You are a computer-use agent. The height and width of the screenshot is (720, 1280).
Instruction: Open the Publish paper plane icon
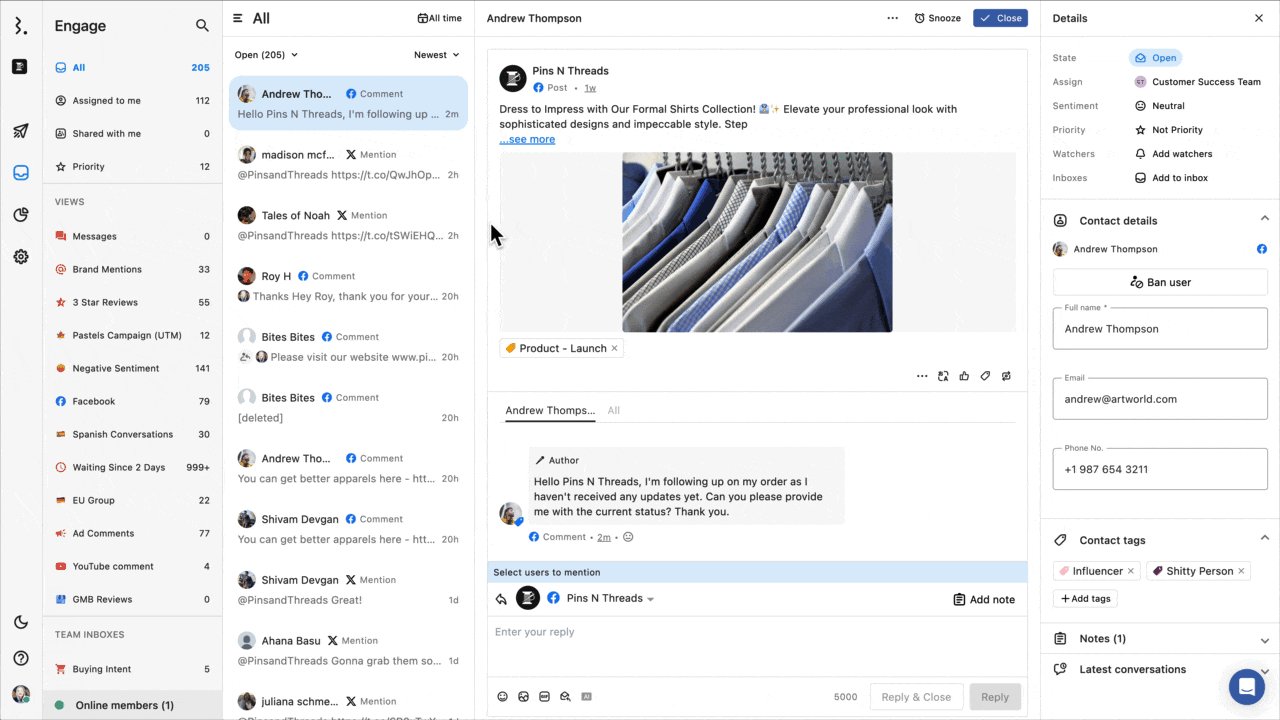pyautogui.click(x=20, y=131)
